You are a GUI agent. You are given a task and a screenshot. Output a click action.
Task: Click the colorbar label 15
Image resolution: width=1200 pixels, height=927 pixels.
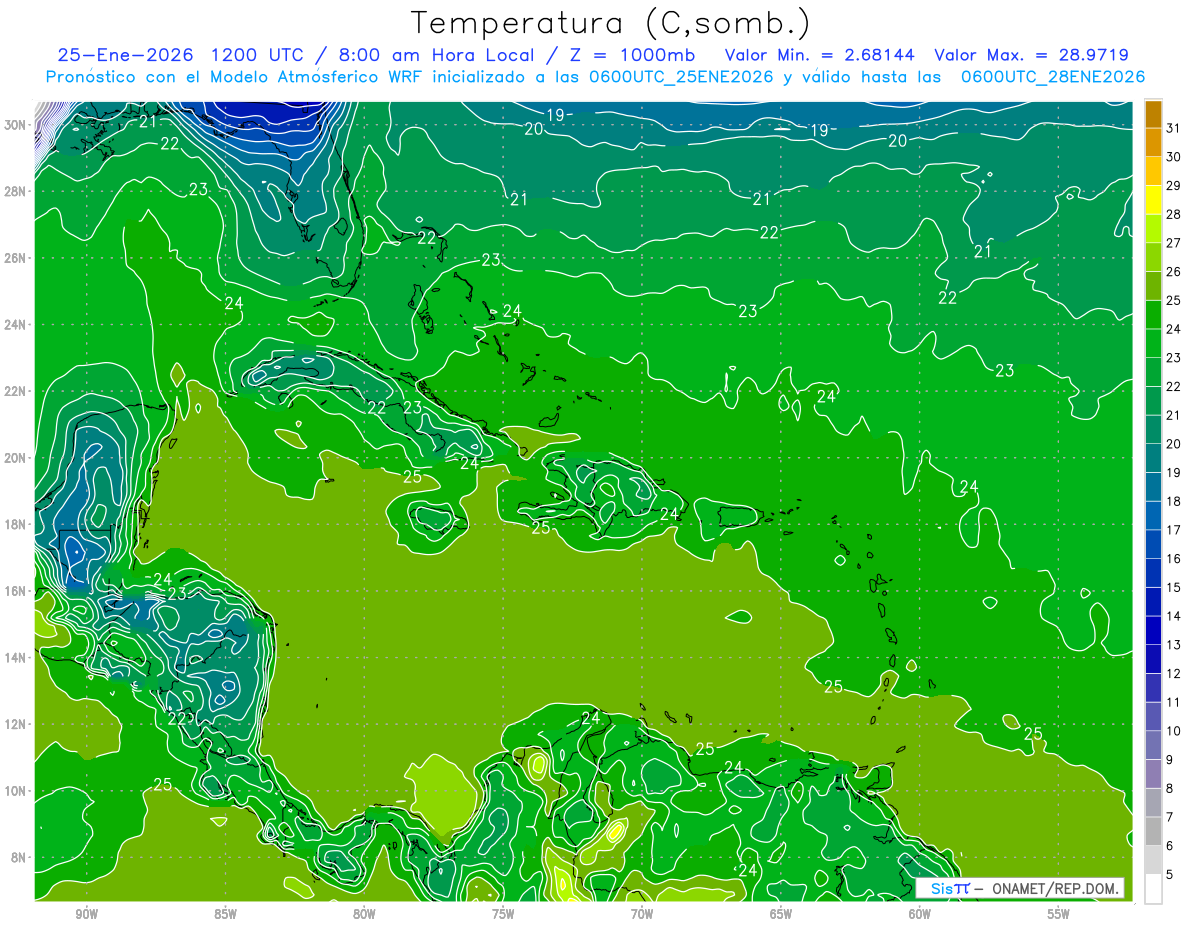click(1173, 587)
